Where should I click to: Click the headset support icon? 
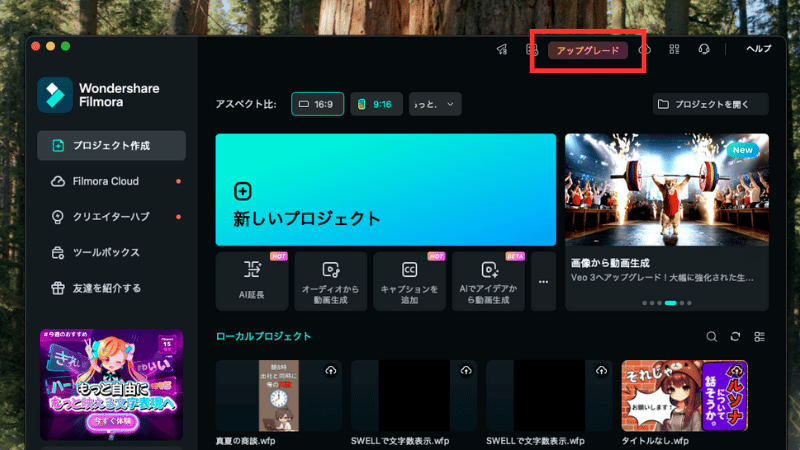704,49
